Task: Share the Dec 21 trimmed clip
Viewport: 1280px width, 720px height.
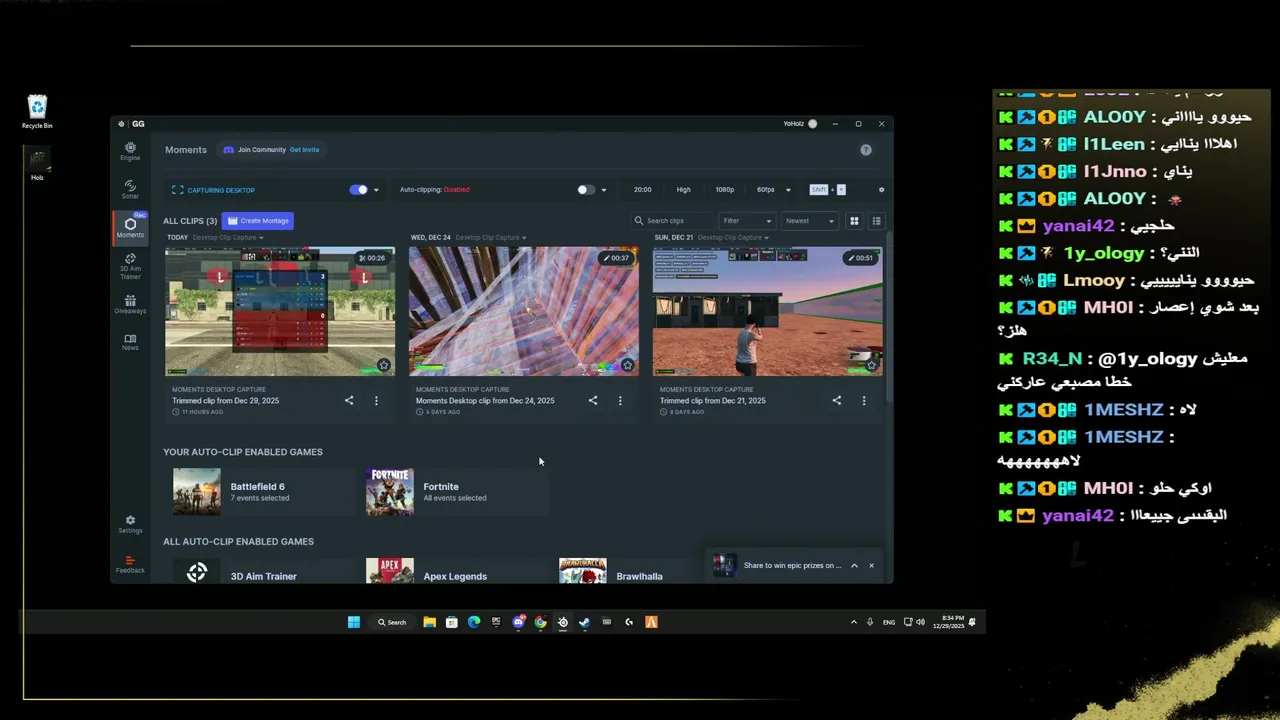Action: pyautogui.click(x=837, y=400)
